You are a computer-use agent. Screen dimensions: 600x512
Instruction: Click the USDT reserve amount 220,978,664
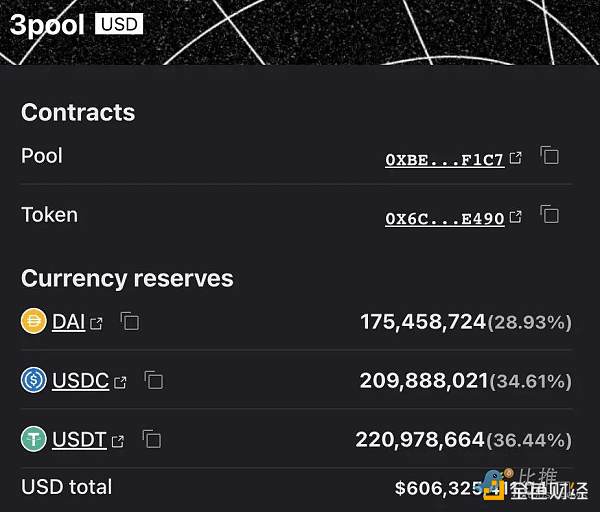click(x=420, y=439)
